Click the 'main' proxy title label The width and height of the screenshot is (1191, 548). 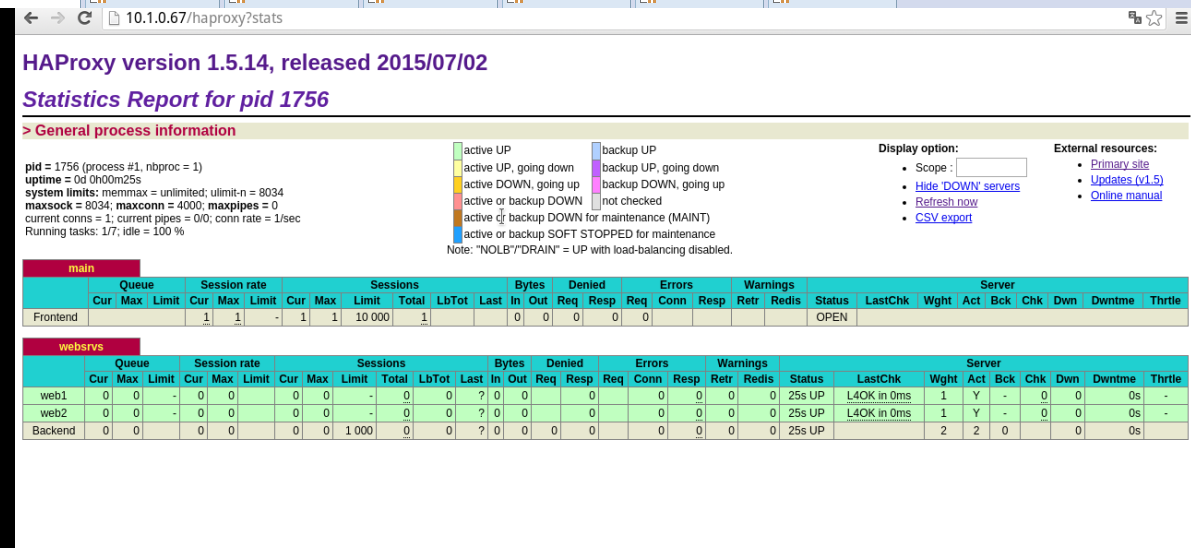coord(81,268)
